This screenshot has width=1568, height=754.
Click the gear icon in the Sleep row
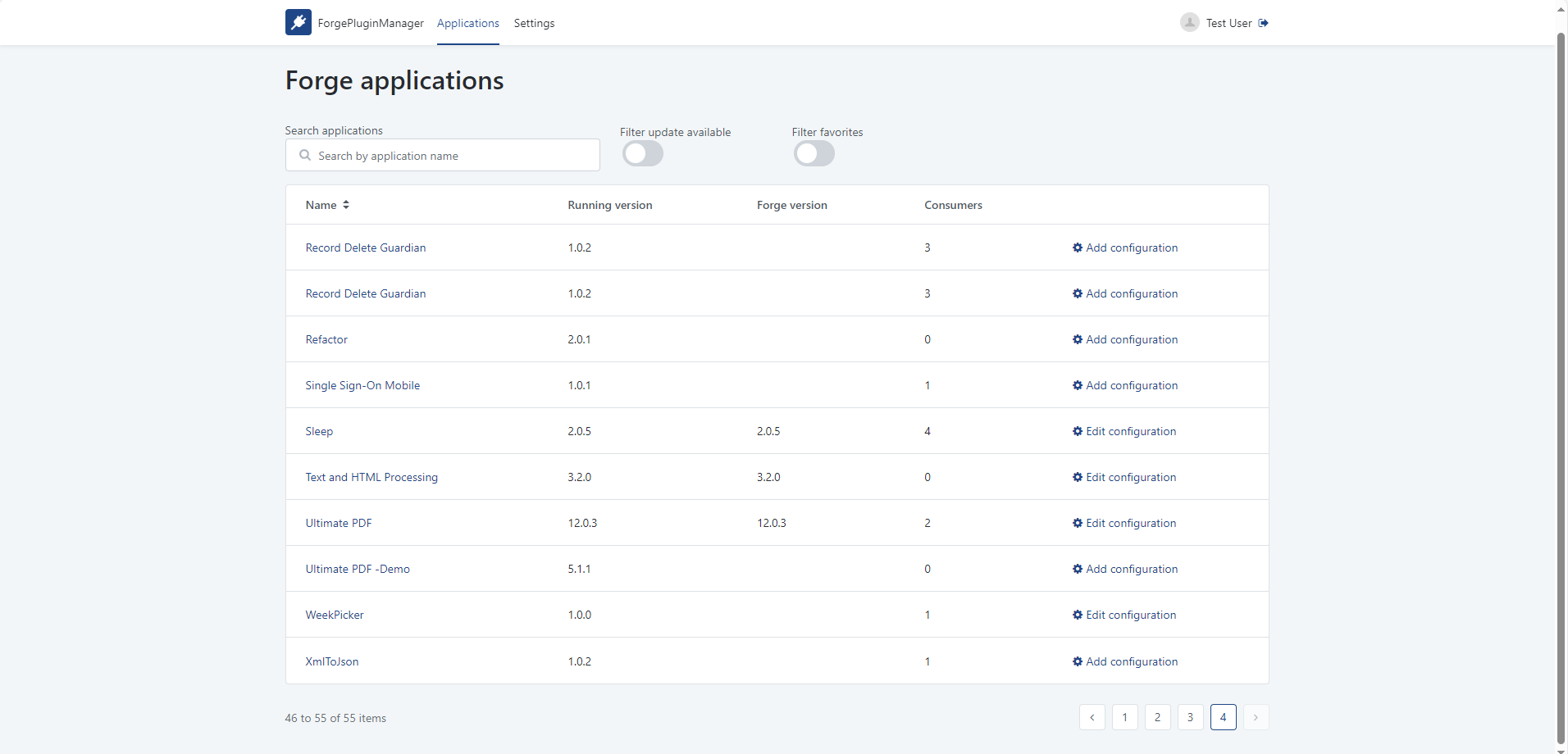(1078, 431)
